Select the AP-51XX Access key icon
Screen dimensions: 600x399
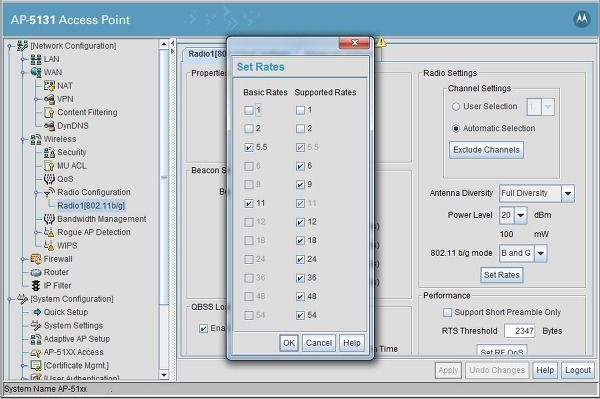pyautogui.click(x=36, y=352)
